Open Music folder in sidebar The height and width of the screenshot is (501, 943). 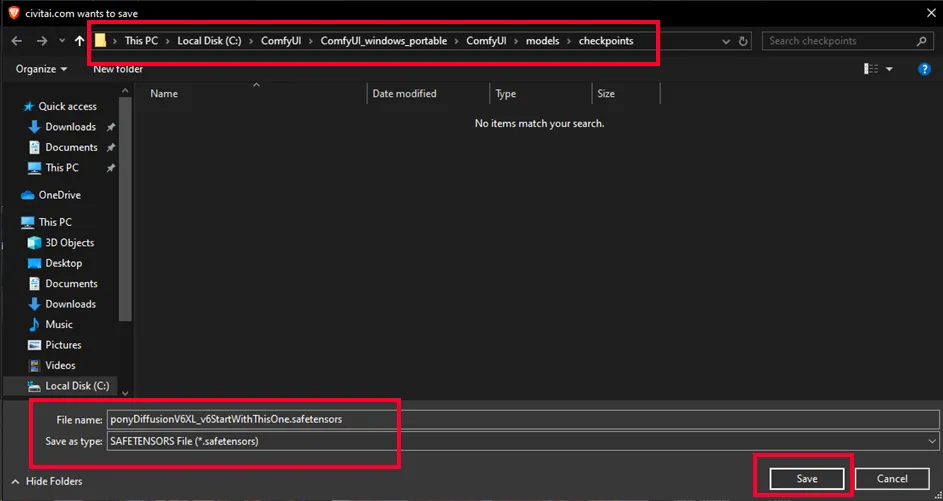[51, 324]
